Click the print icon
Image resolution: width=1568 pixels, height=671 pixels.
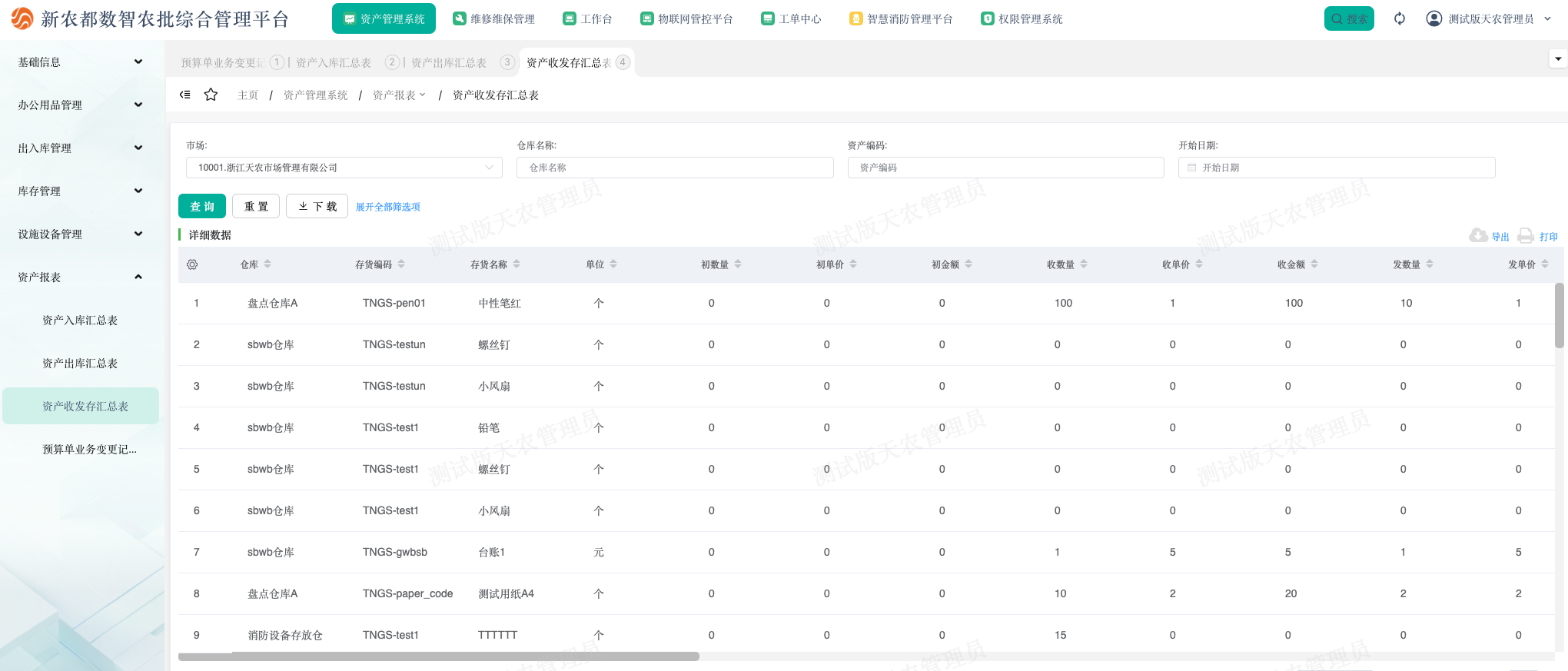click(x=1526, y=236)
